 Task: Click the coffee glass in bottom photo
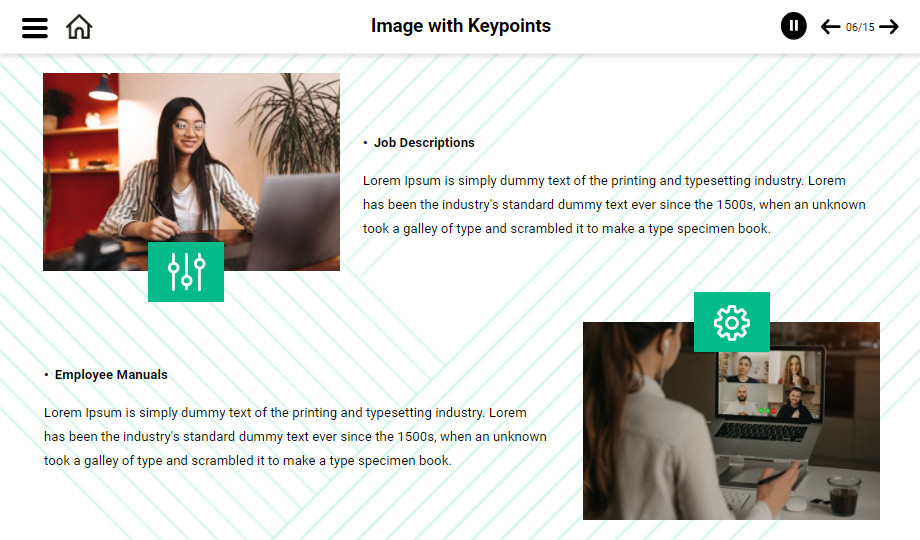(844, 496)
